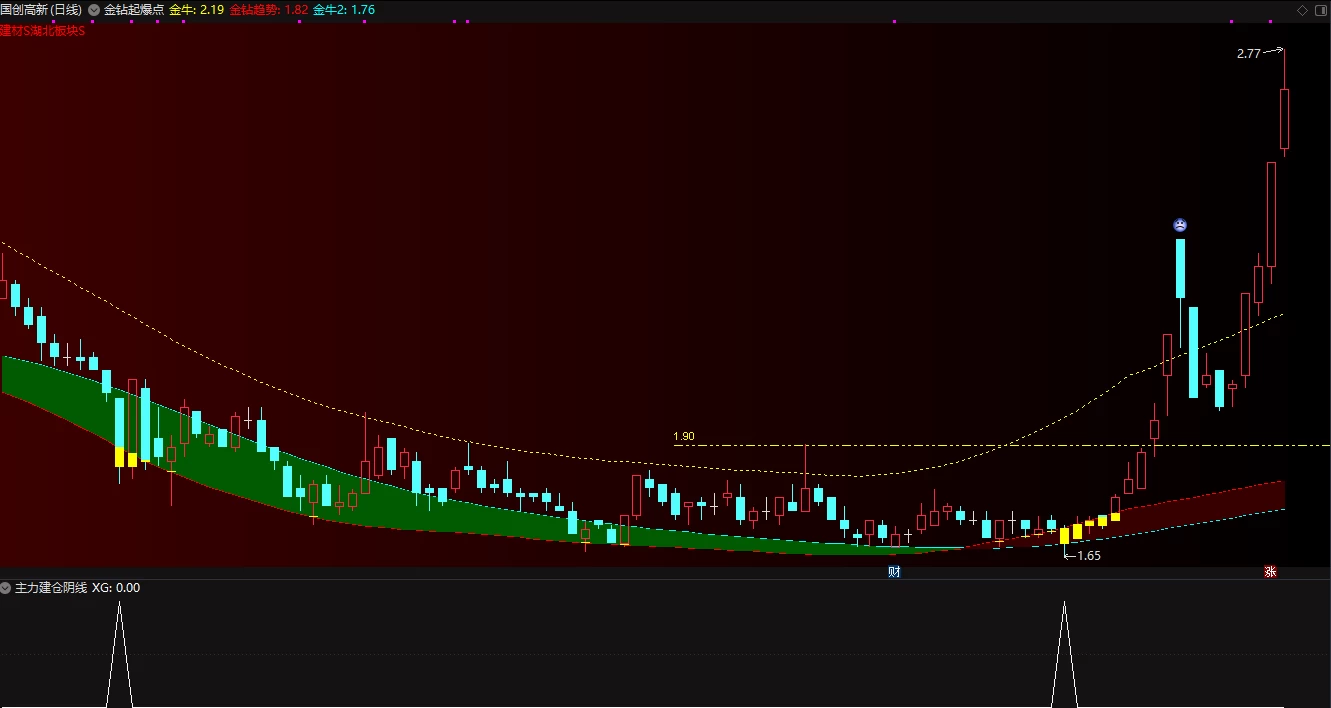
Task: Click the diamond icon at top right
Action: 1302,10
